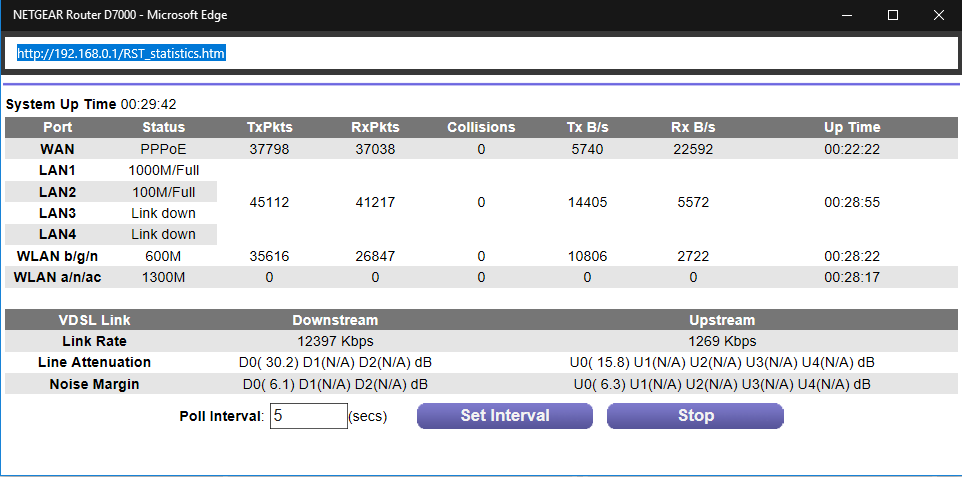Click the Downstream column header
The image size is (962, 477).
(x=335, y=320)
